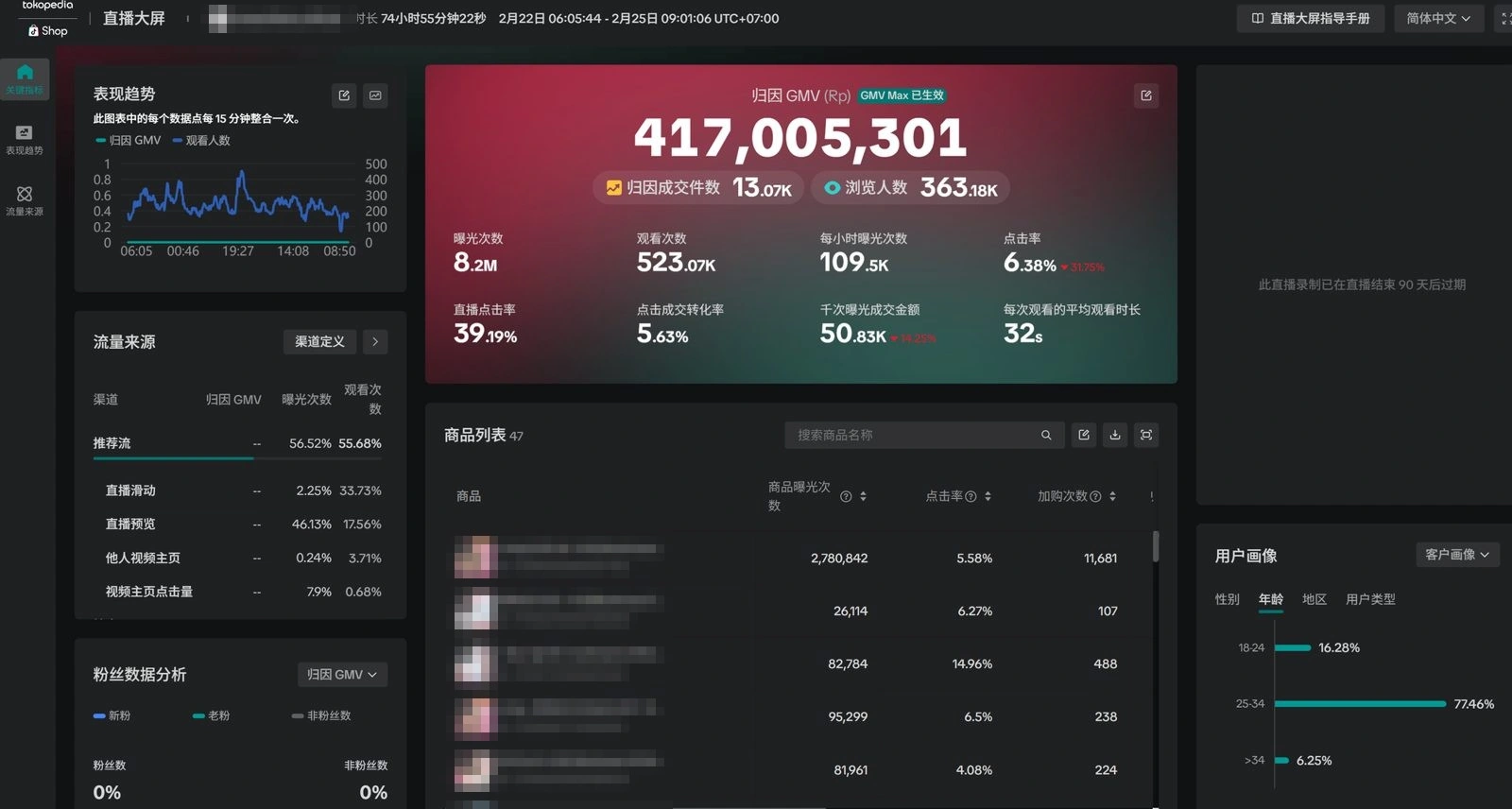Click 渠道定义 button
The width and height of the screenshot is (1512, 809).
point(319,342)
